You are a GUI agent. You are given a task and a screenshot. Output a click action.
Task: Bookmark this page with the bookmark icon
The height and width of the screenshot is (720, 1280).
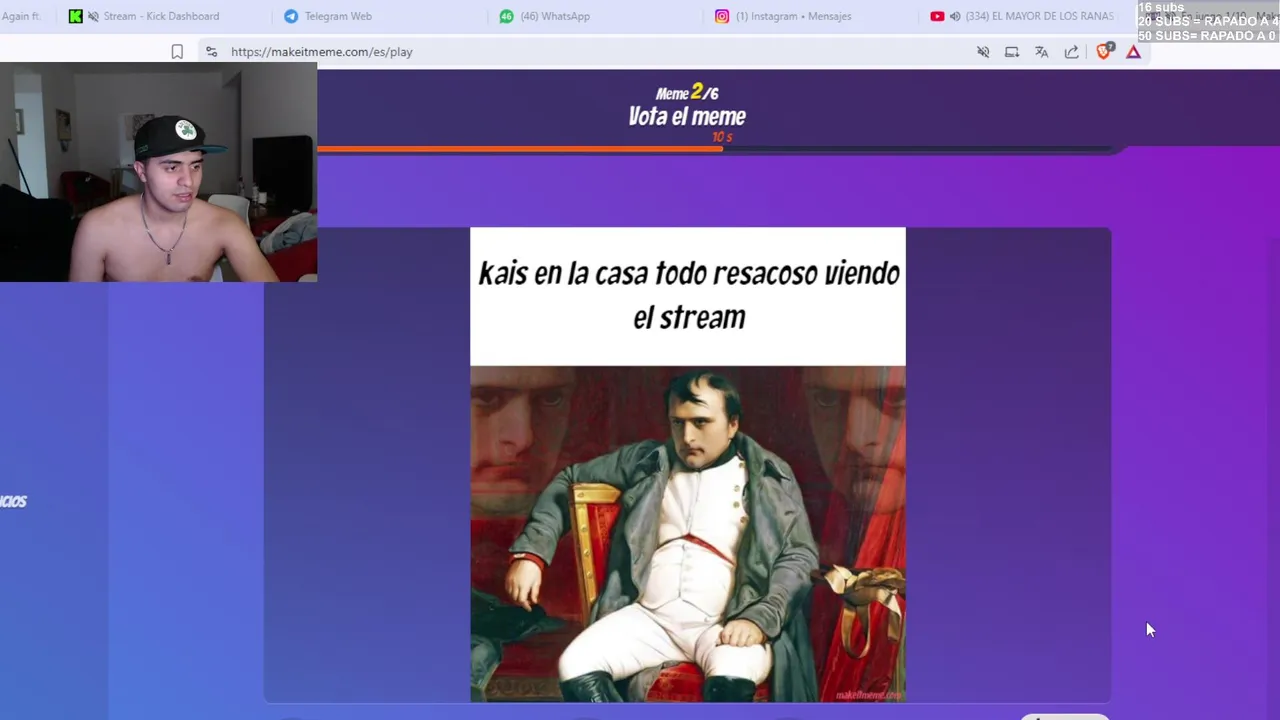(x=177, y=52)
